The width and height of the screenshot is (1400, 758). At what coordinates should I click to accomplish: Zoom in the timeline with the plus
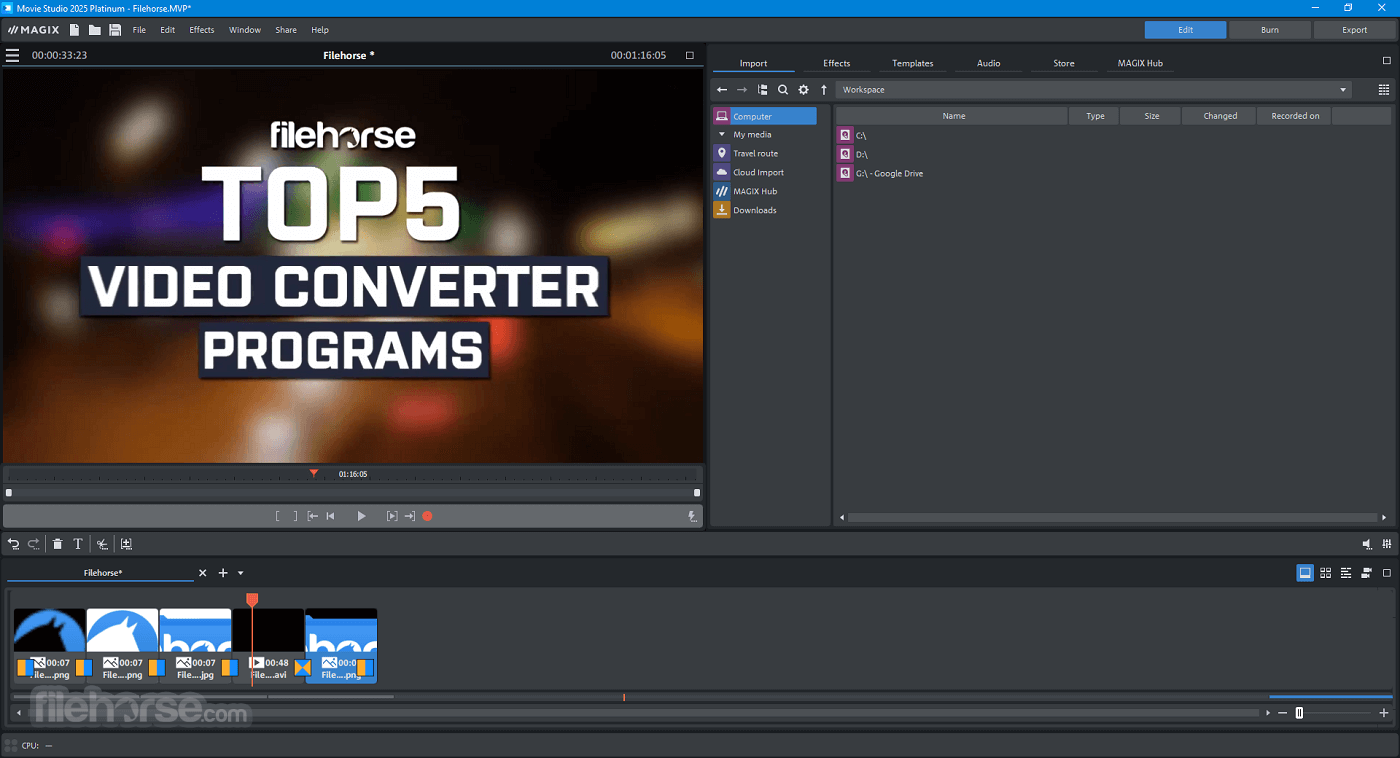tap(1384, 713)
